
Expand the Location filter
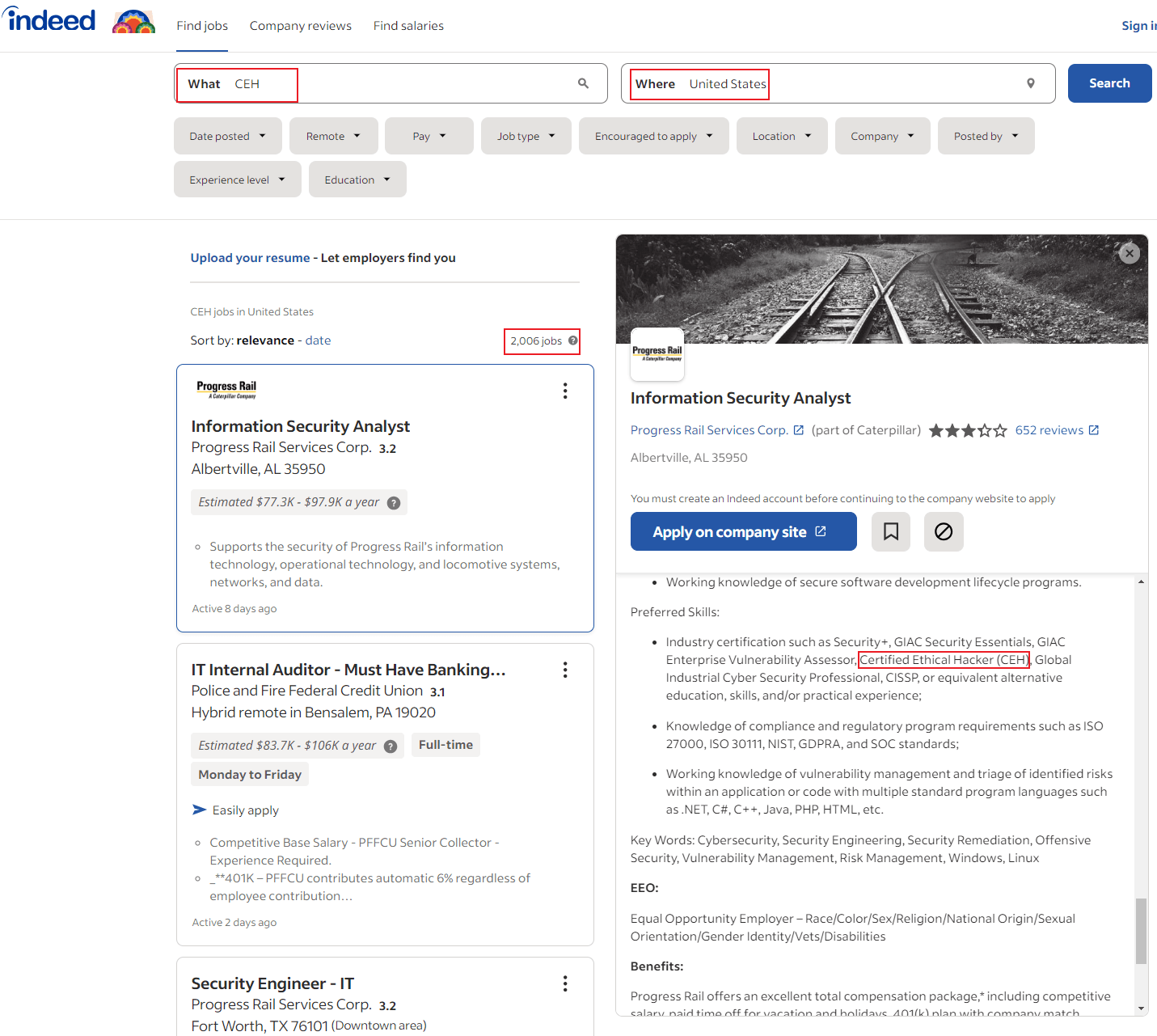click(782, 136)
